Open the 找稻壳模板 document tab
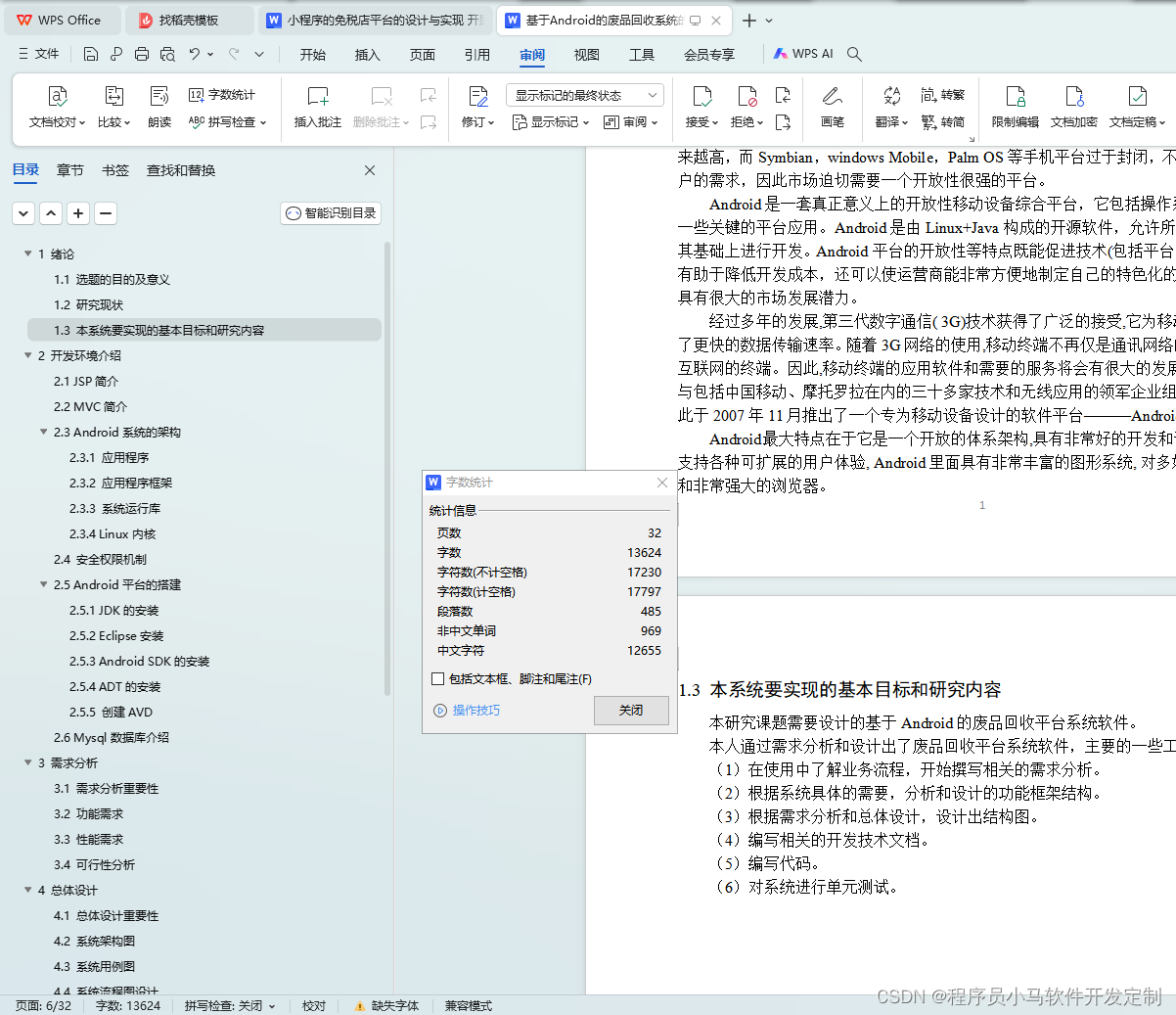 [189, 20]
